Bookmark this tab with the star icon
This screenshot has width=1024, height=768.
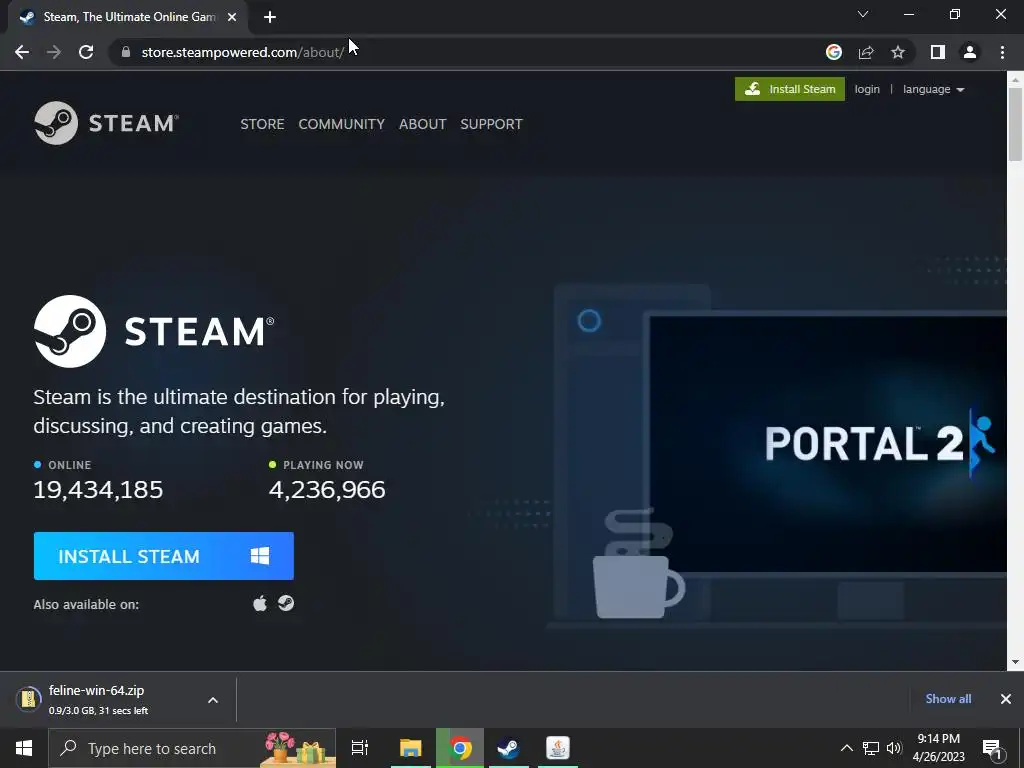pyautogui.click(x=898, y=52)
